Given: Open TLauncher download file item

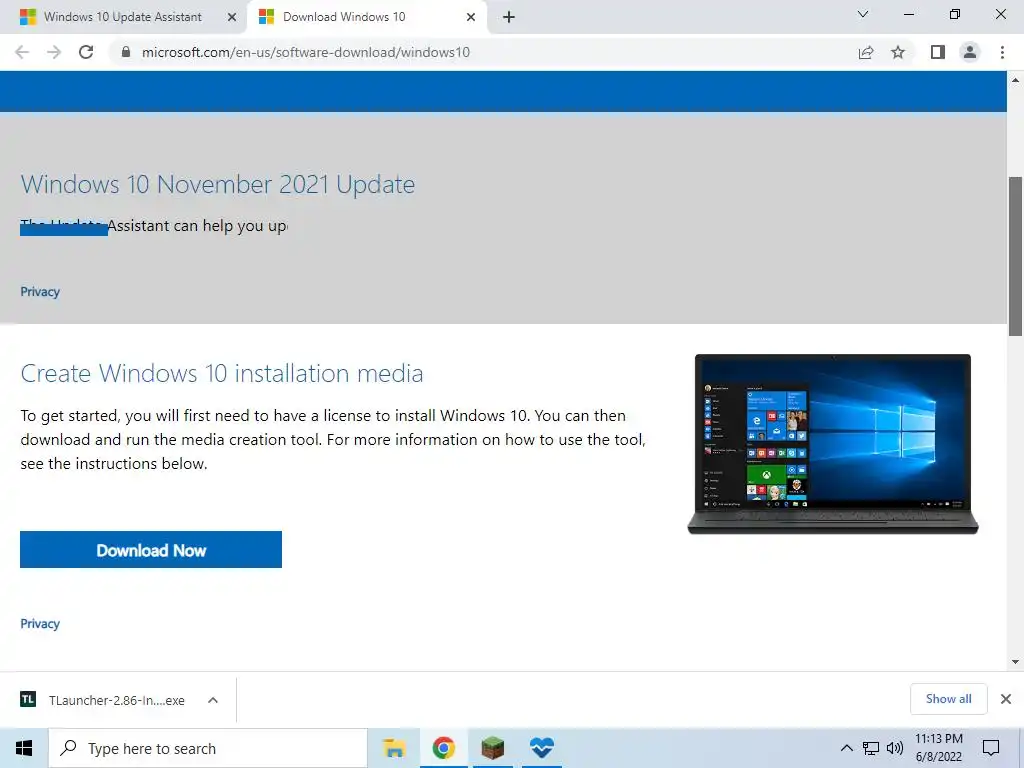Looking at the screenshot, I should 117,700.
